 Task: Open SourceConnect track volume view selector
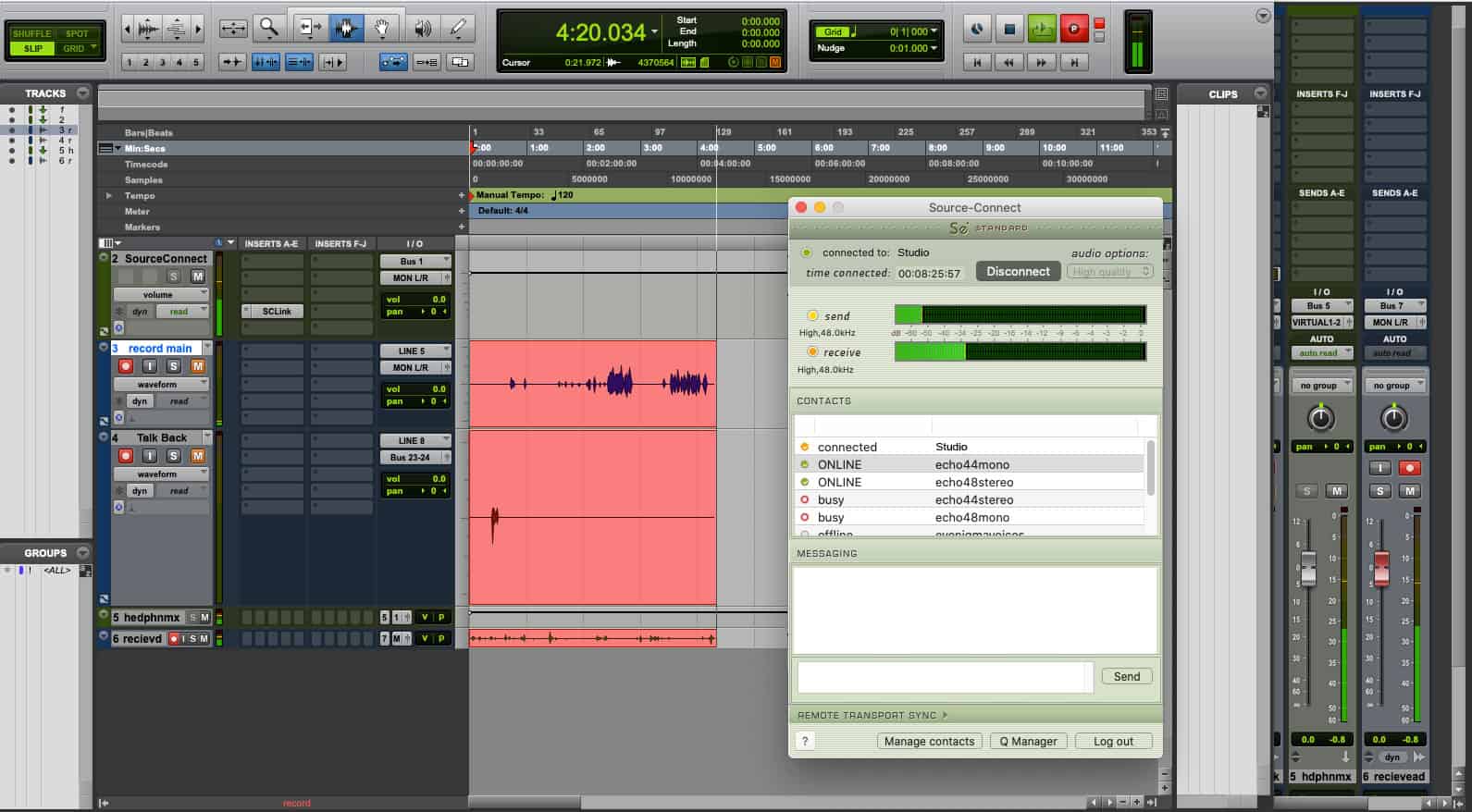(161, 295)
